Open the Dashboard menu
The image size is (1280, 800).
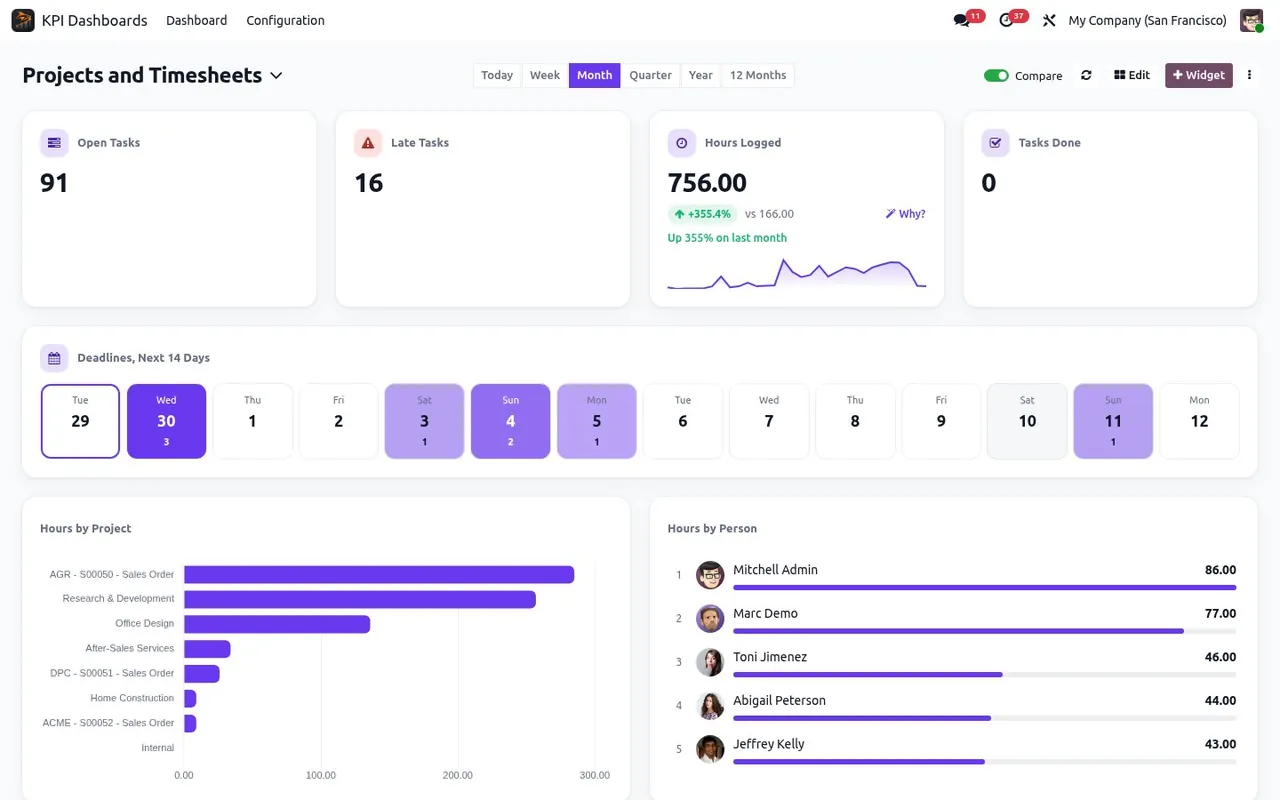[x=196, y=20]
